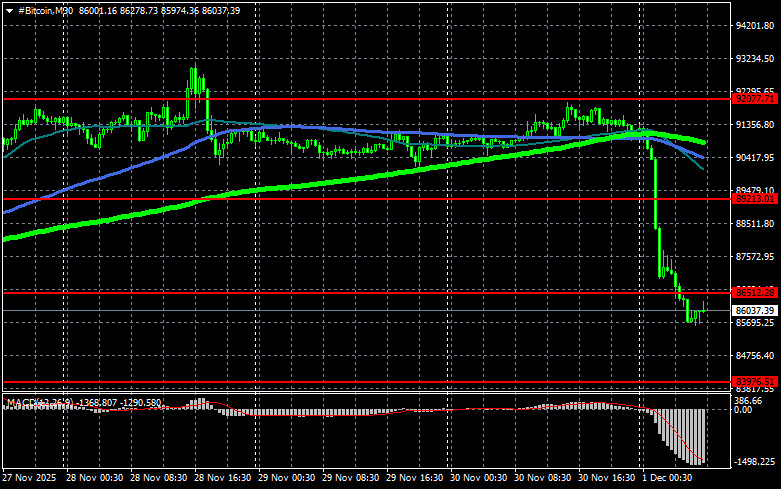Click the 94201.80 price scale value

(755, 26)
